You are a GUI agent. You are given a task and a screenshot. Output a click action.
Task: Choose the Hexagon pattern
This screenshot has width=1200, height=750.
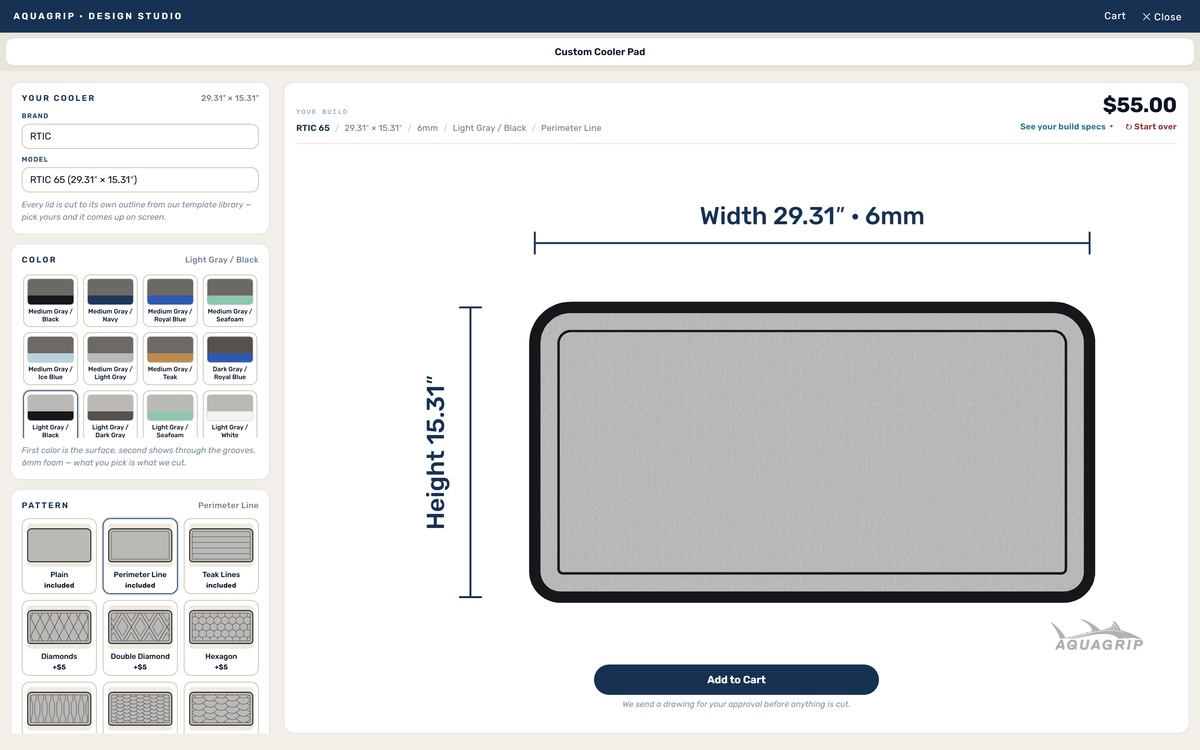click(221, 638)
